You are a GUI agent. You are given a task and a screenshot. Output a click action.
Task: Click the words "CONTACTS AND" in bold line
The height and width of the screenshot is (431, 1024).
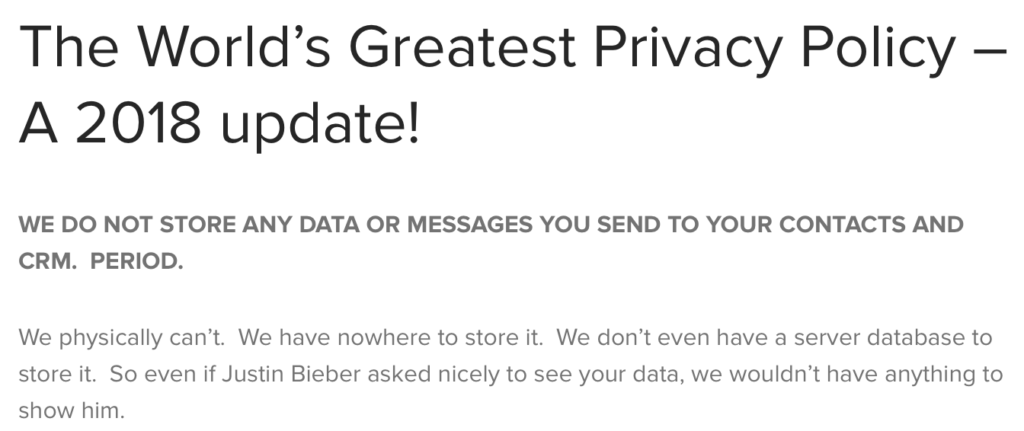(871, 225)
